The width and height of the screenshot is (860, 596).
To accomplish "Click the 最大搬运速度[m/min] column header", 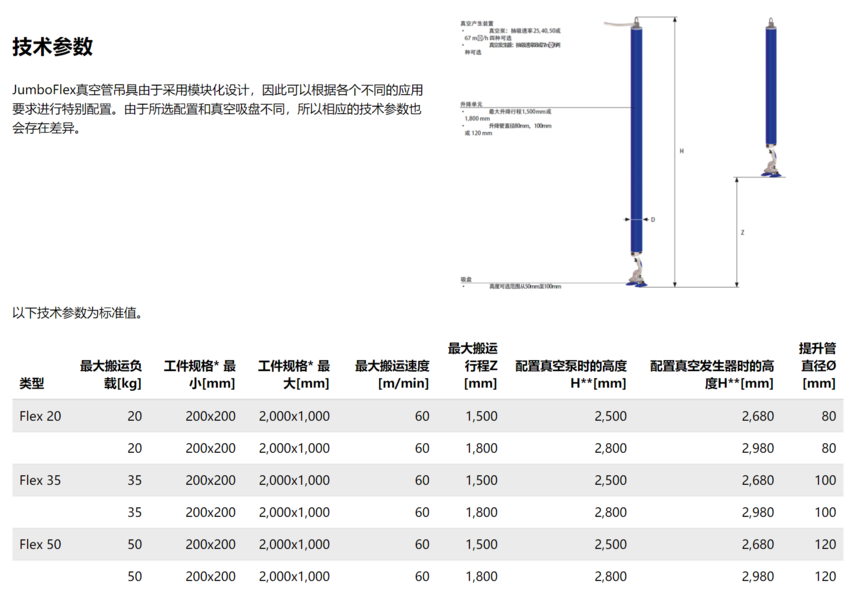I will click(x=392, y=374).
